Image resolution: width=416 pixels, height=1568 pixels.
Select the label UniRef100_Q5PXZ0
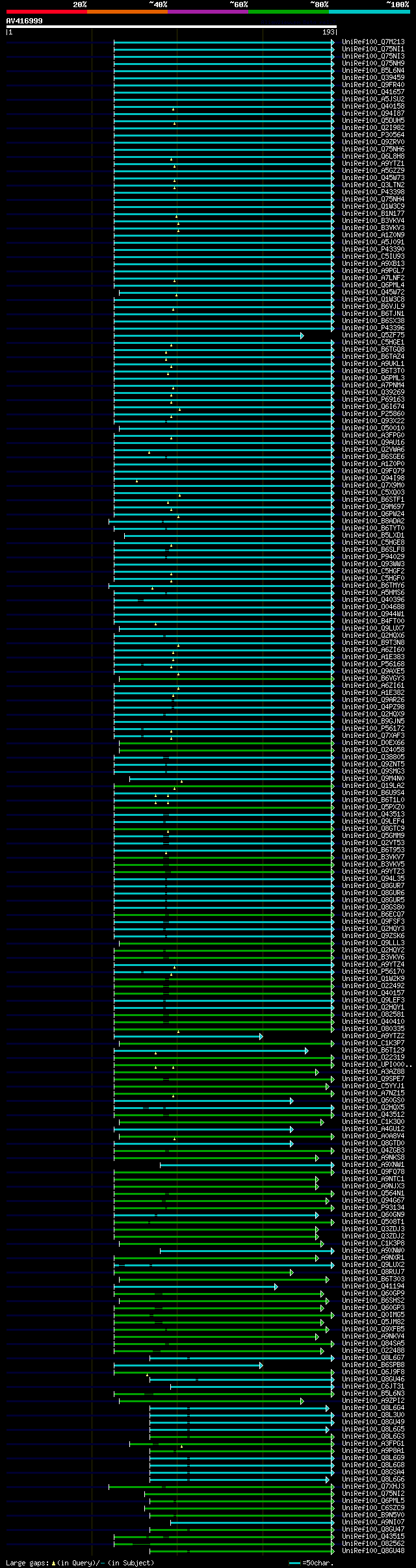pyautogui.click(x=373, y=807)
